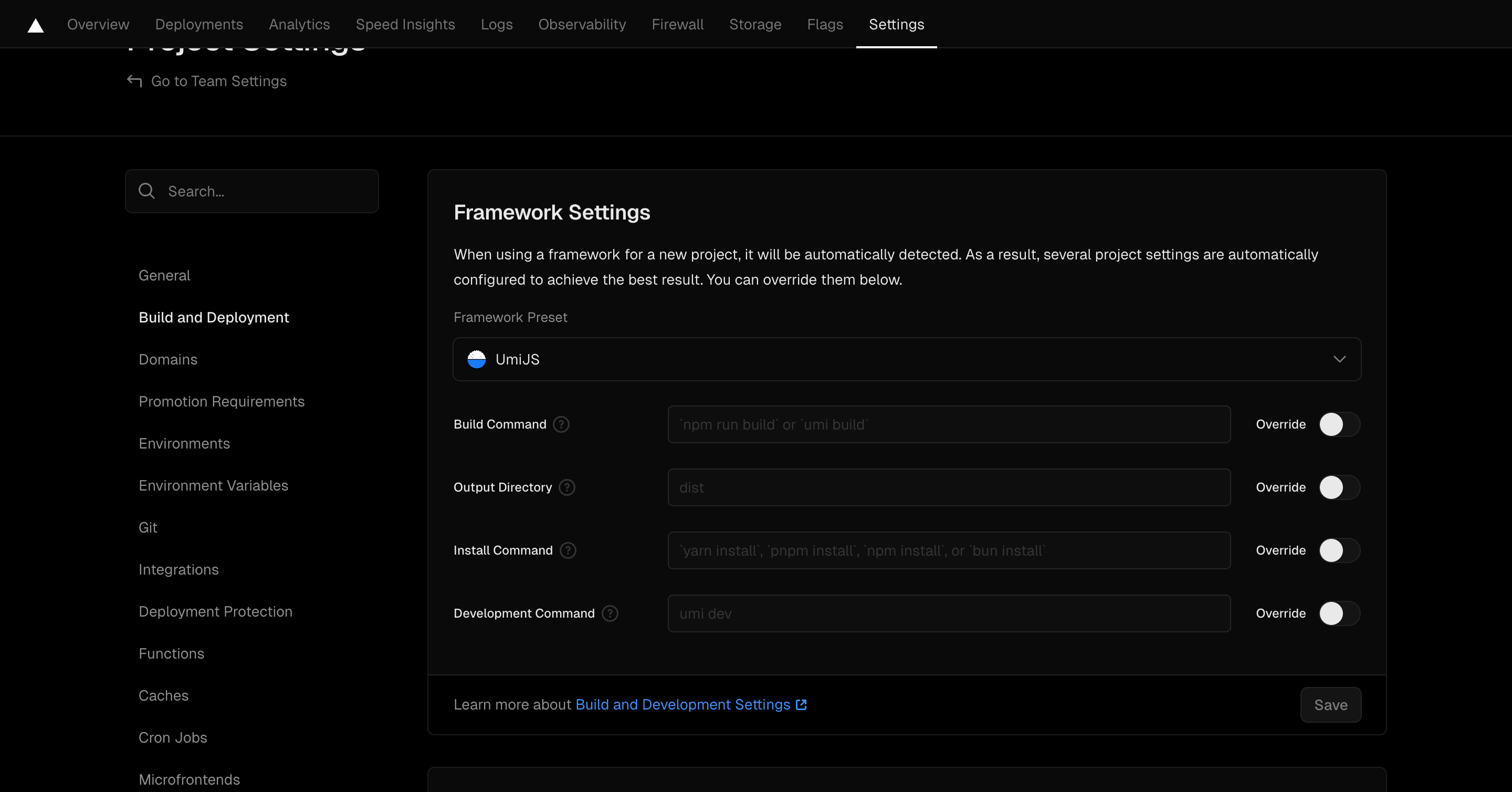Click the Build Command help icon
This screenshot has height=792, width=1512.
(561, 424)
